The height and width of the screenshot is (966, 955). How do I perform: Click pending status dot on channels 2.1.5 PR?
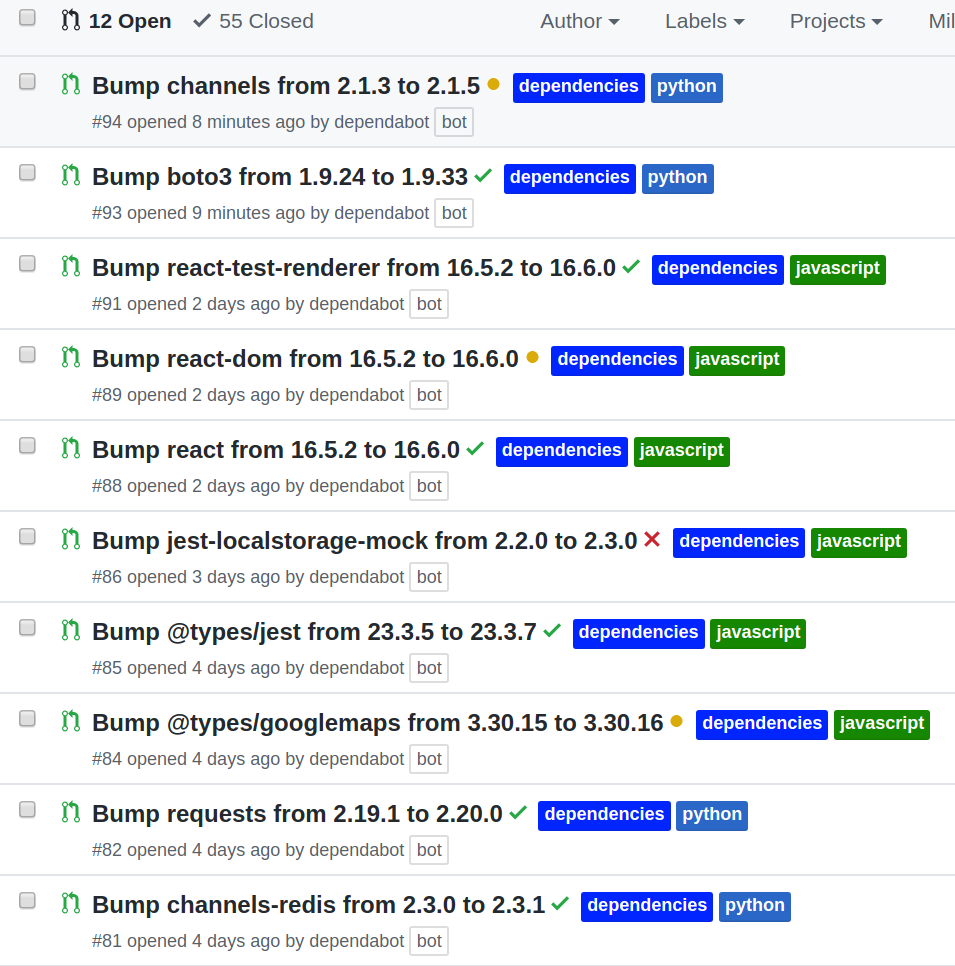tap(494, 84)
